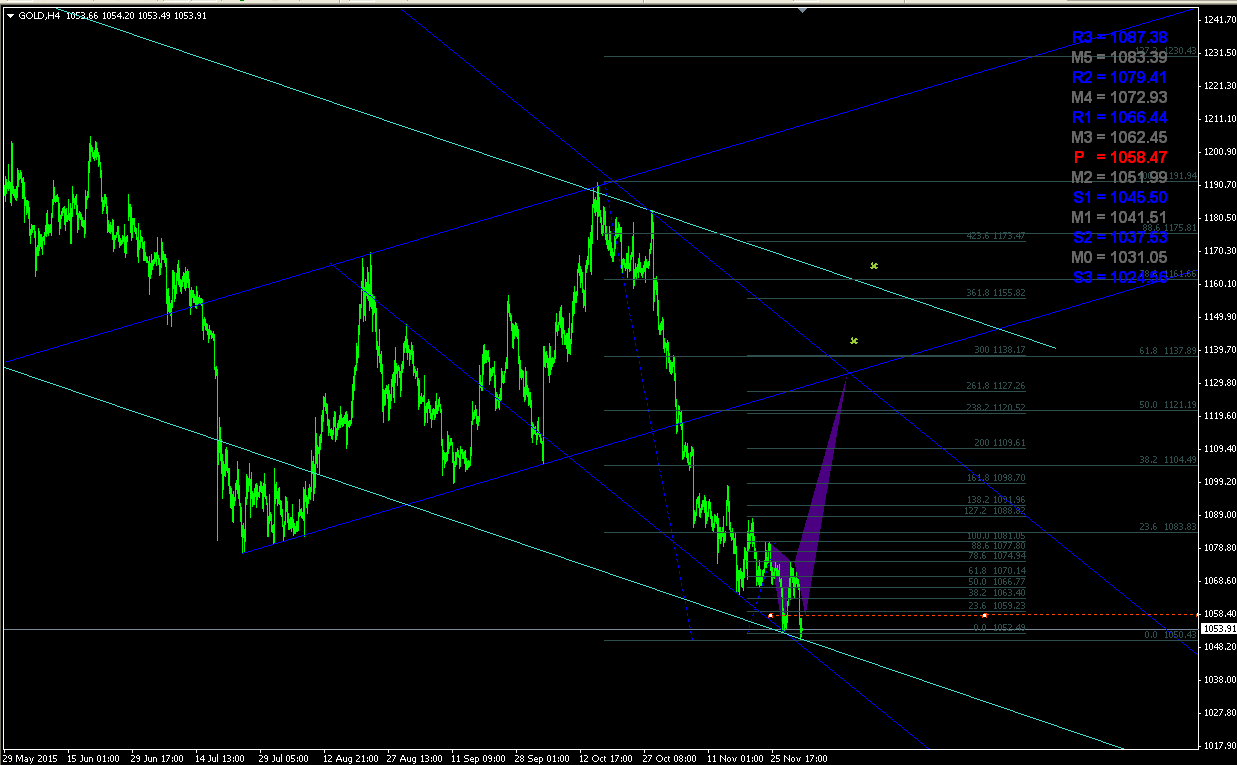
Task: Click the chart shift triangle on top edge
Action: pyautogui.click(x=801, y=10)
